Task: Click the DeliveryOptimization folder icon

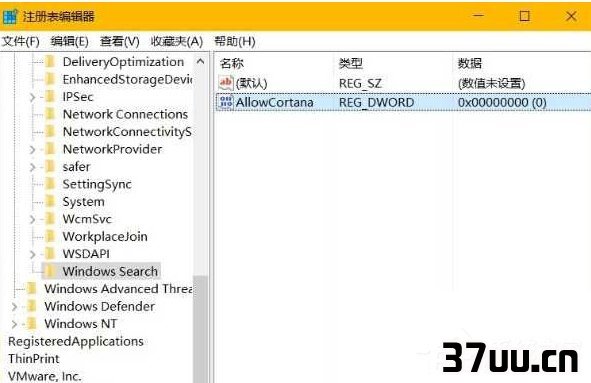Action: (x=50, y=62)
